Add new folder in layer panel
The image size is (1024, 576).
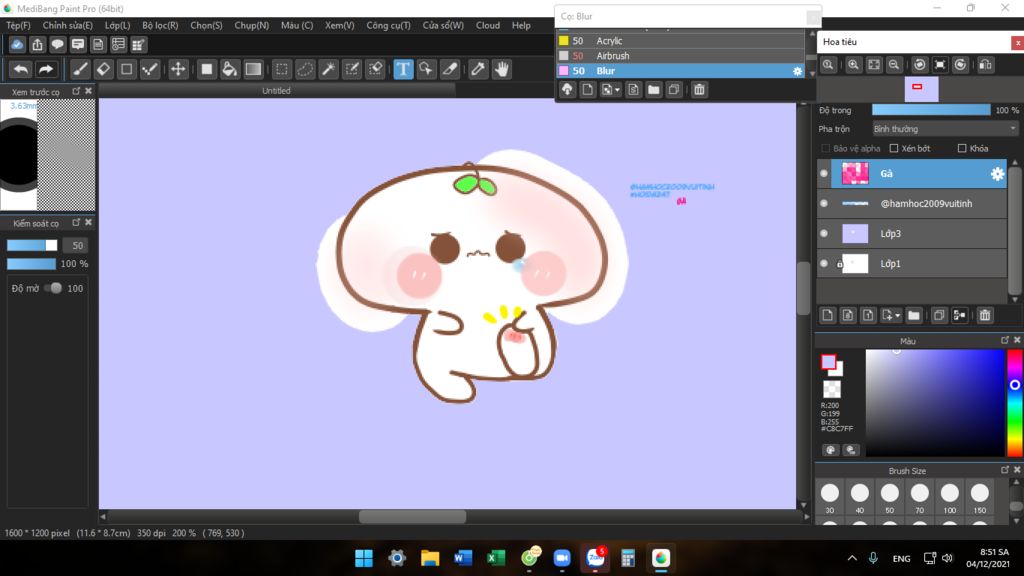914,316
